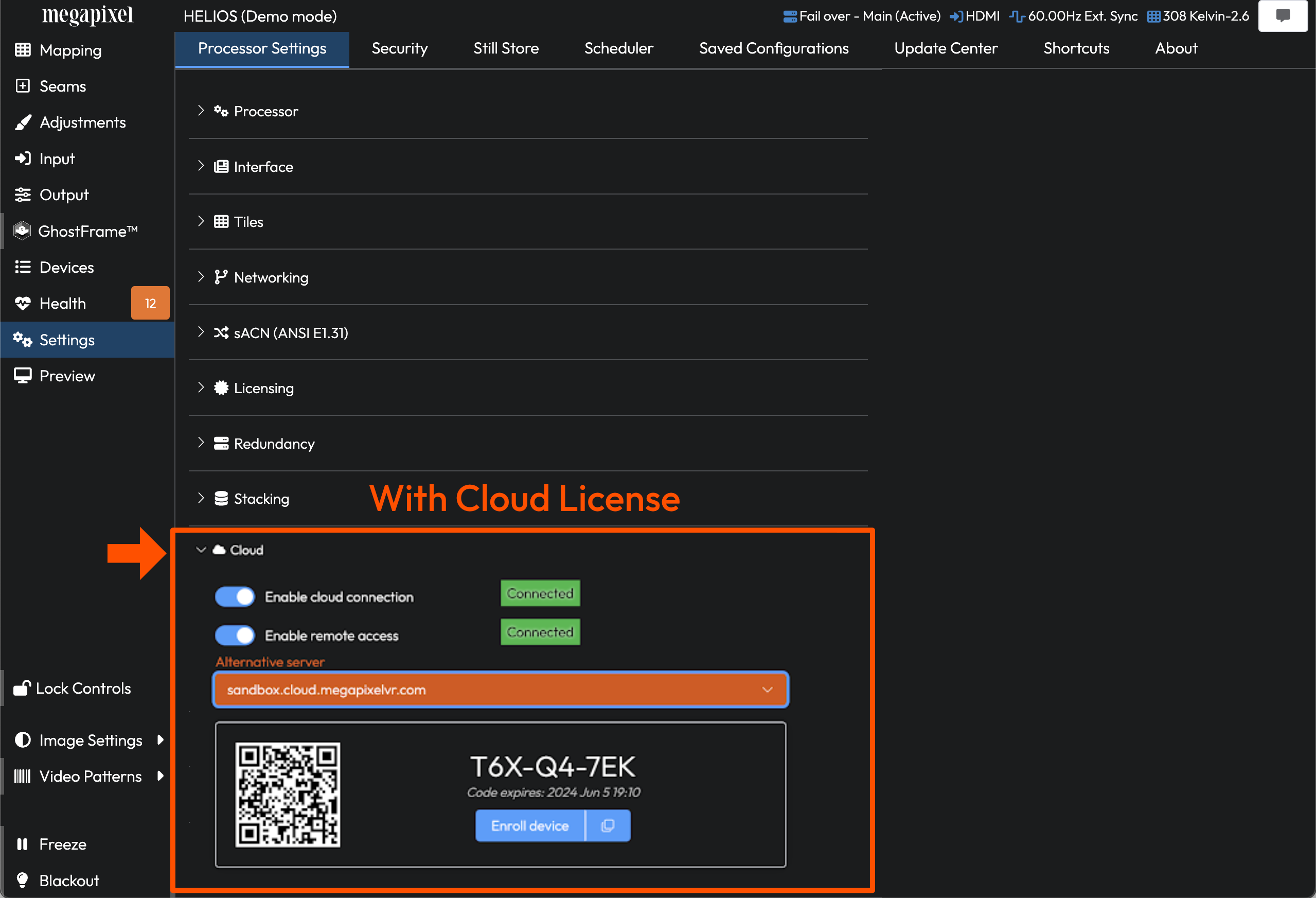Click the Enroll device button
The width and height of the screenshot is (1316, 898).
(530, 825)
